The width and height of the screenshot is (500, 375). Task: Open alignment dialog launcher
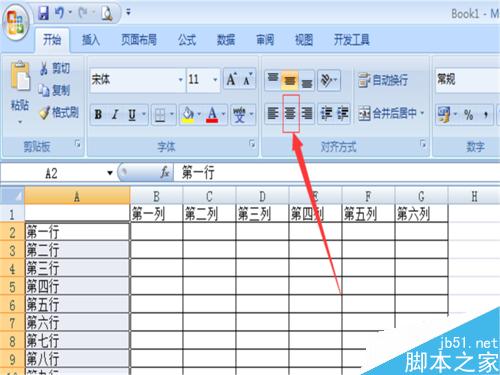click(x=423, y=144)
